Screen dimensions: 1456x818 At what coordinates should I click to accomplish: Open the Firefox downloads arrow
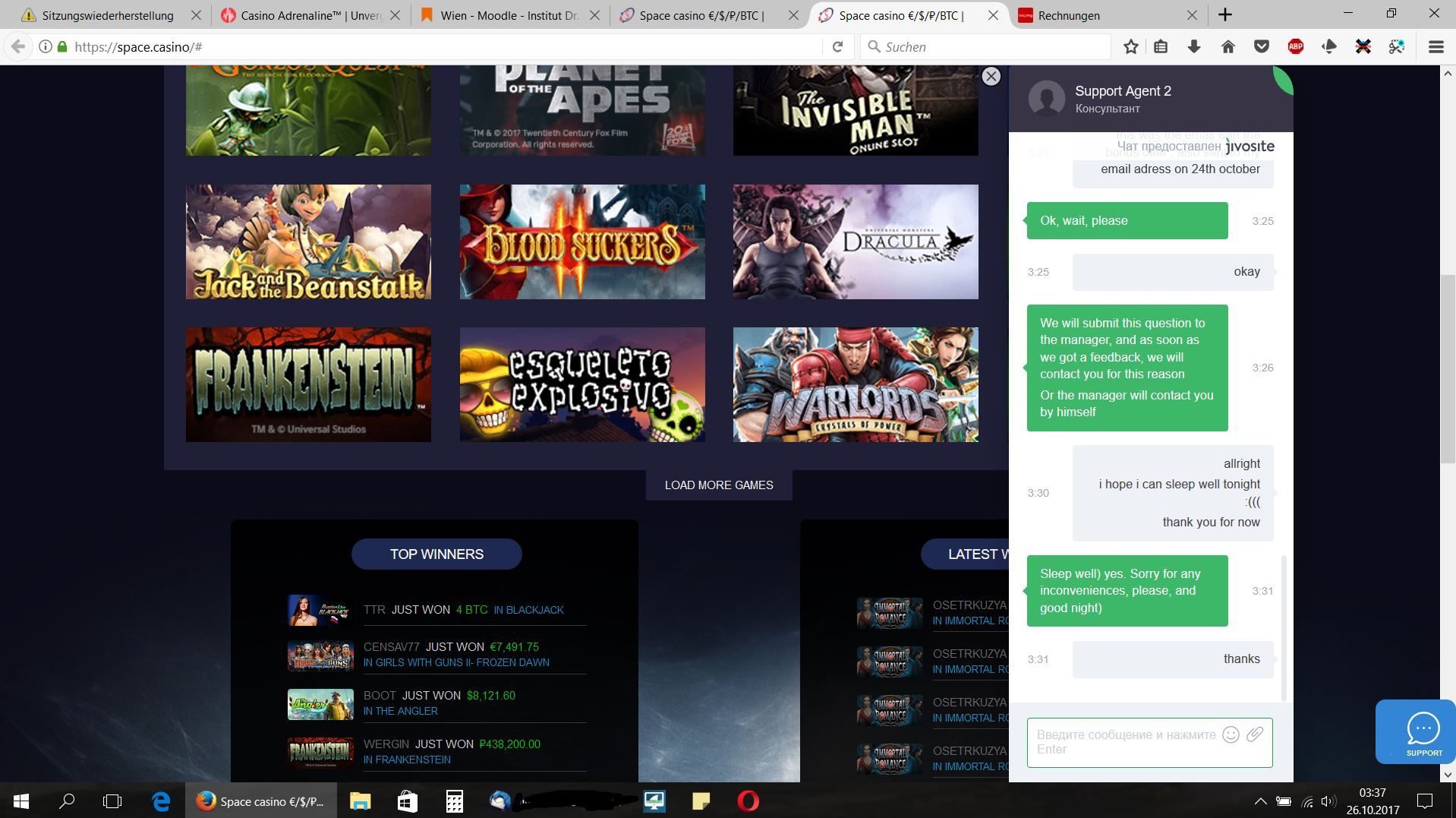click(1194, 47)
